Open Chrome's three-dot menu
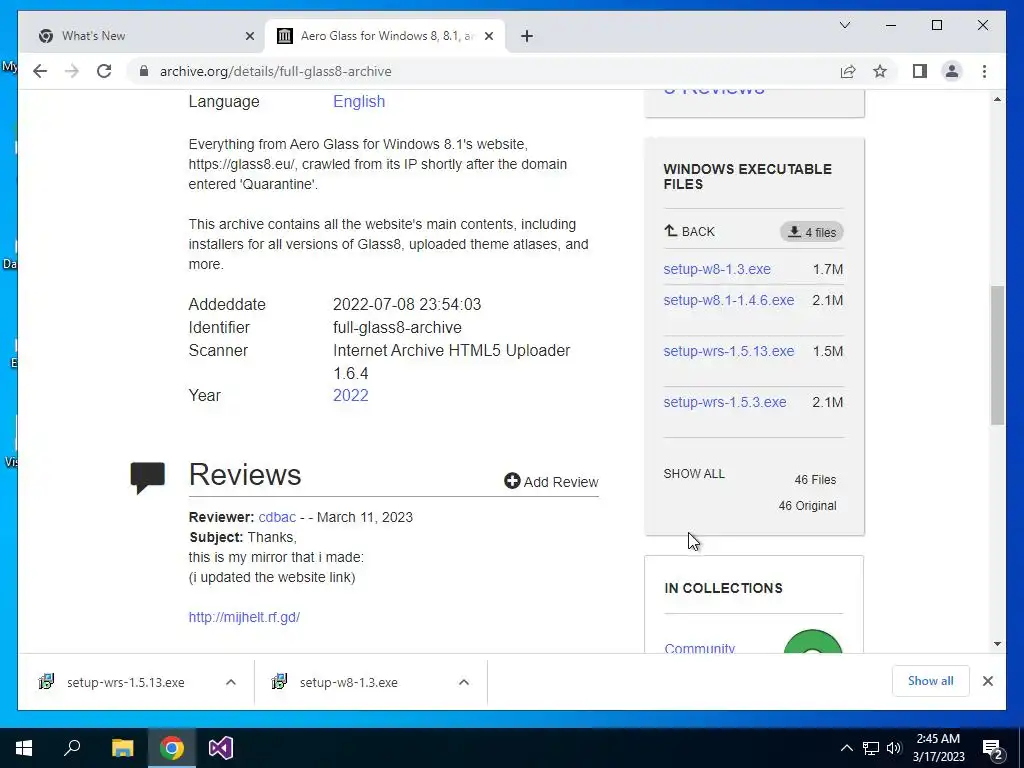The height and width of the screenshot is (768, 1024). click(x=984, y=71)
